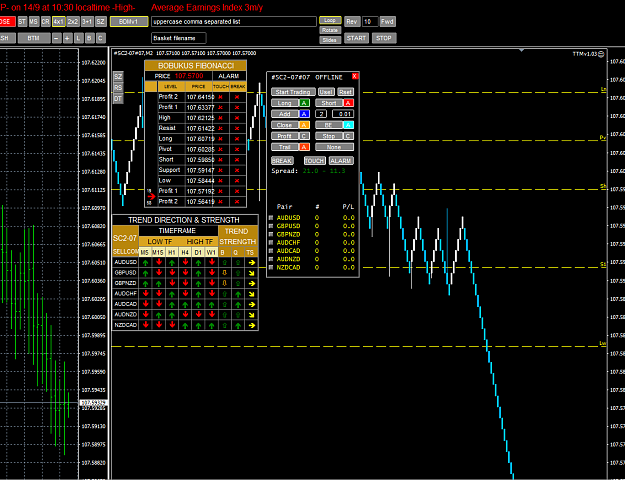Toggle break alarm for High level 107.62125
The image size is (625, 480).
click(237, 118)
